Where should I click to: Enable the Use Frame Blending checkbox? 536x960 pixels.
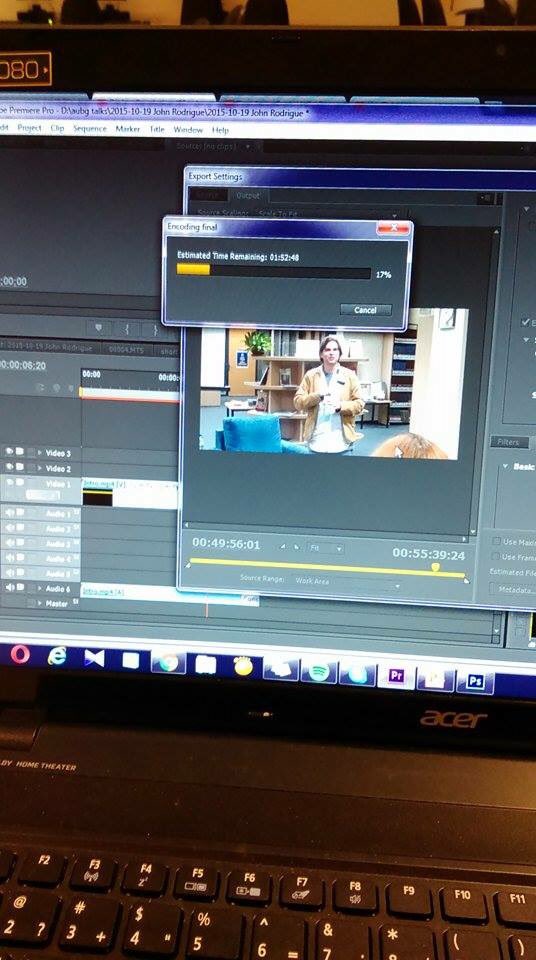[x=496, y=557]
